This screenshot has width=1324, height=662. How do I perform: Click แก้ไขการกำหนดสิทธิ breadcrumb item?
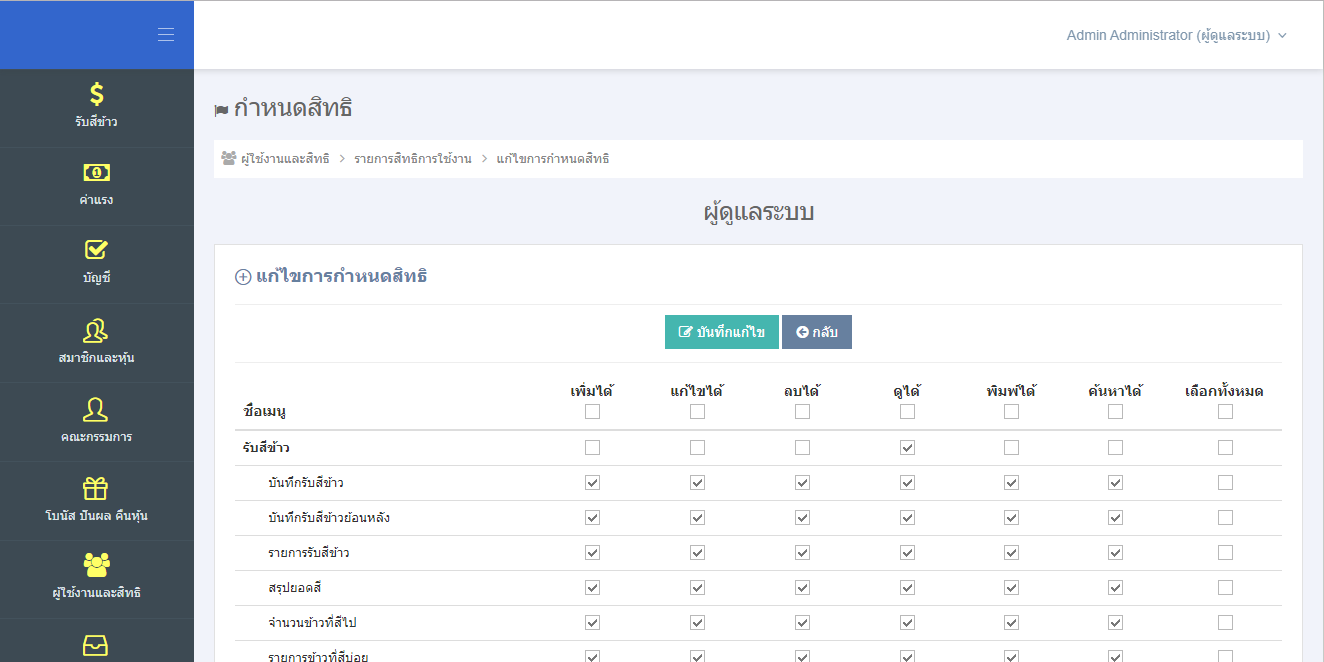pos(553,159)
